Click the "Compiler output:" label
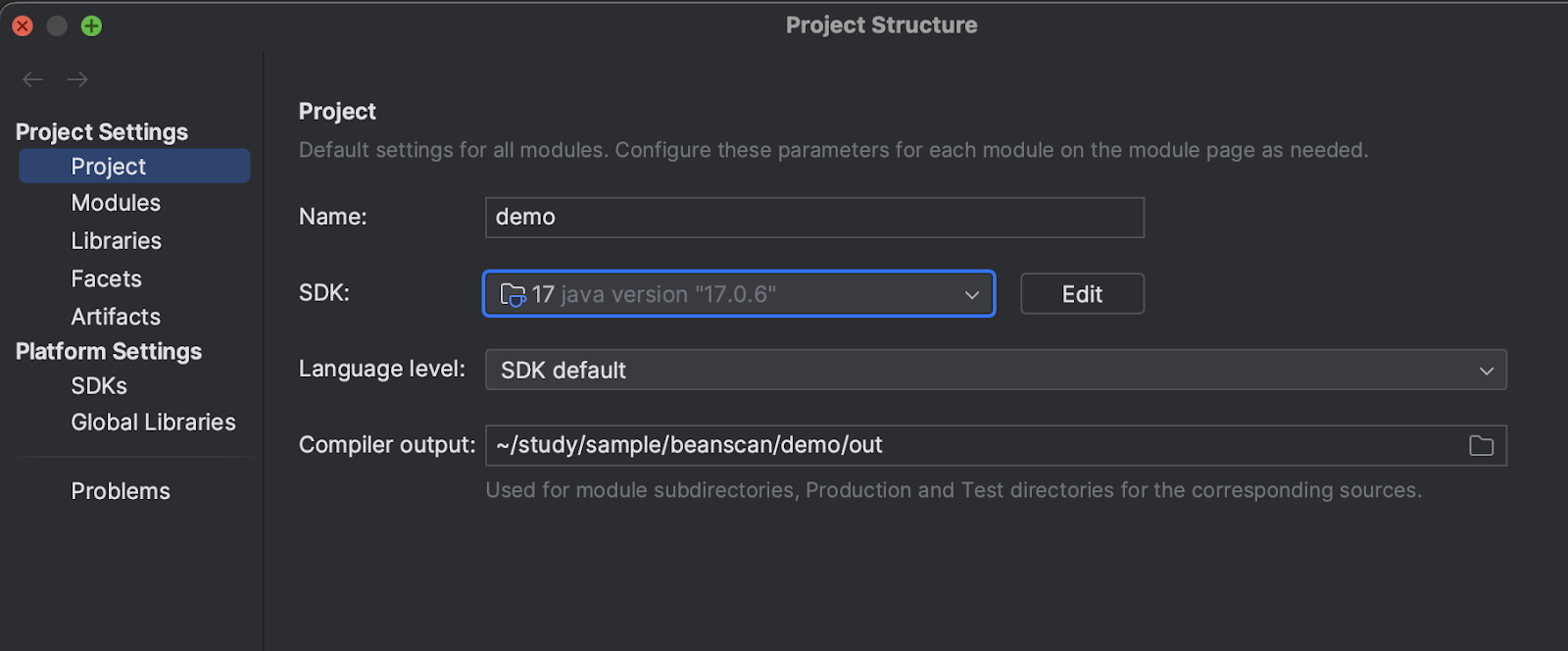The image size is (1568, 651). click(x=387, y=445)
